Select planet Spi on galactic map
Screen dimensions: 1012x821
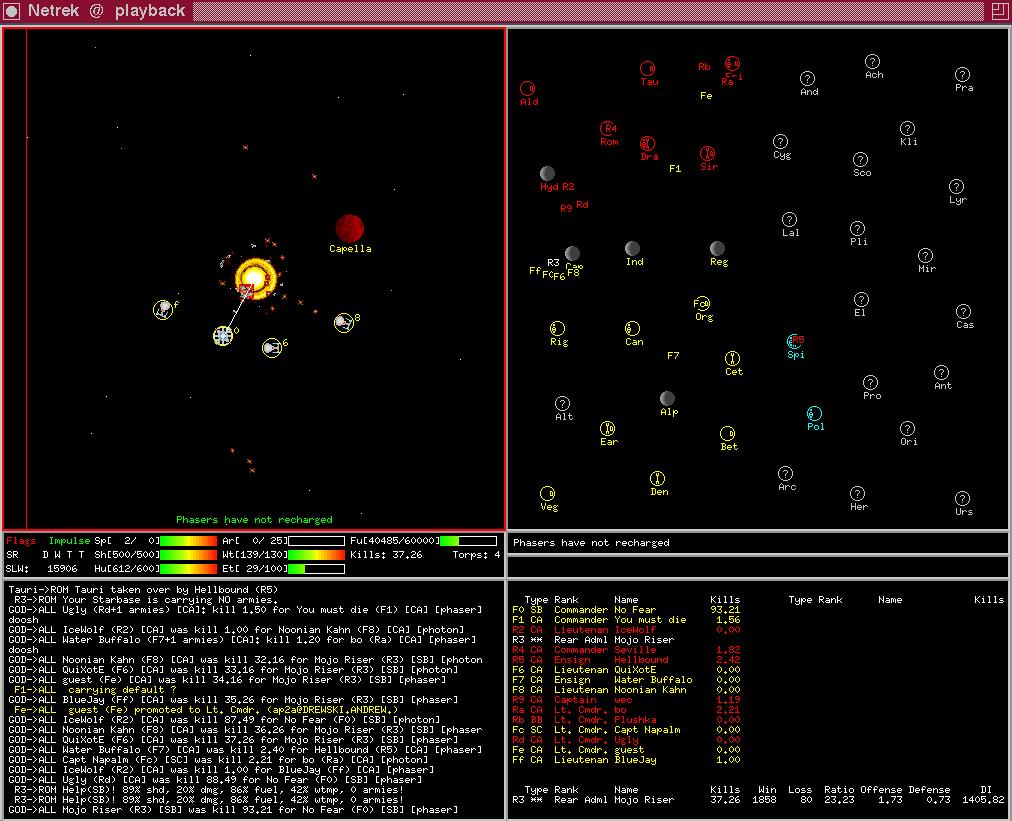(794, 341)
